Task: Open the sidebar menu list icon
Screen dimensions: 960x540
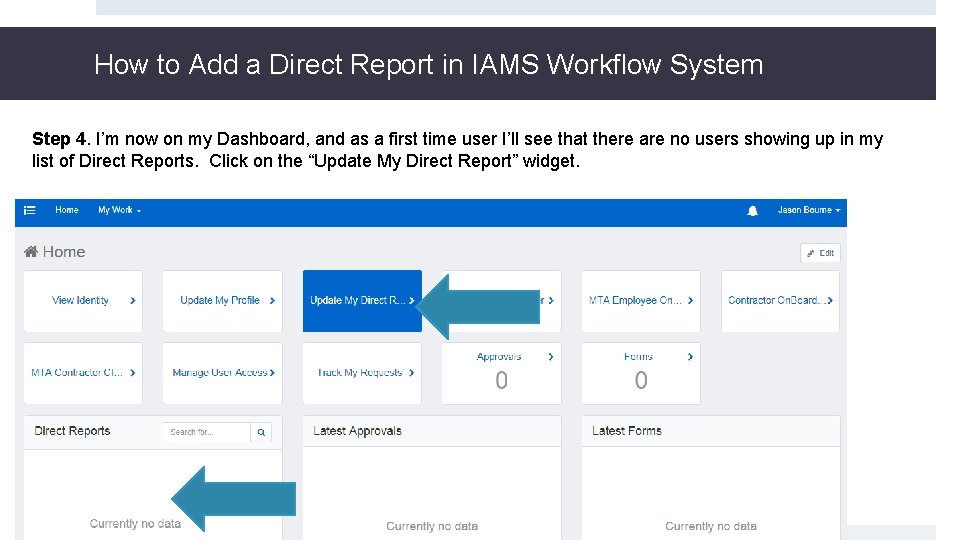Action: click(29, 211)
